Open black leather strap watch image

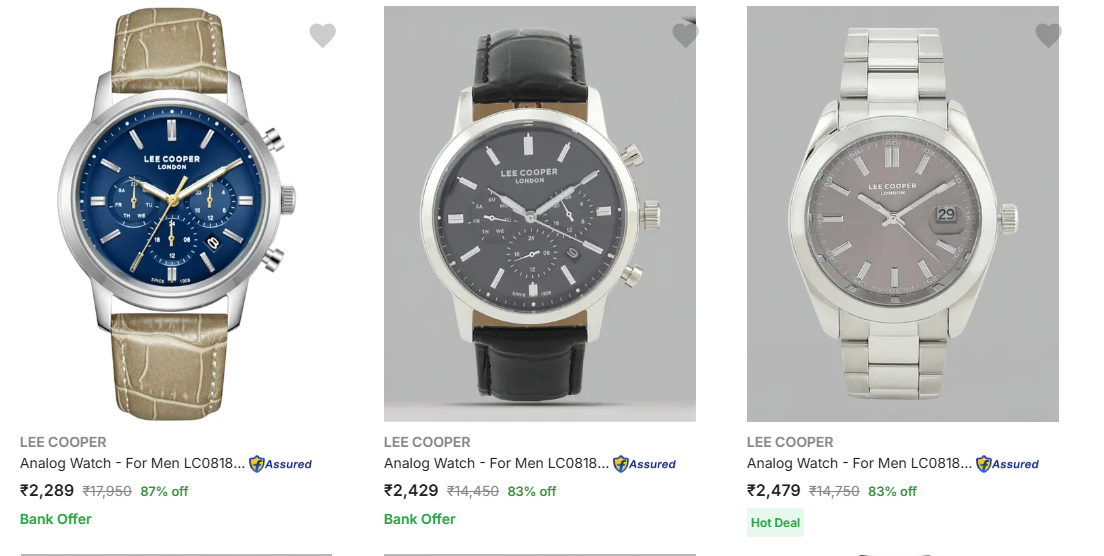click(x=540, y=214)
